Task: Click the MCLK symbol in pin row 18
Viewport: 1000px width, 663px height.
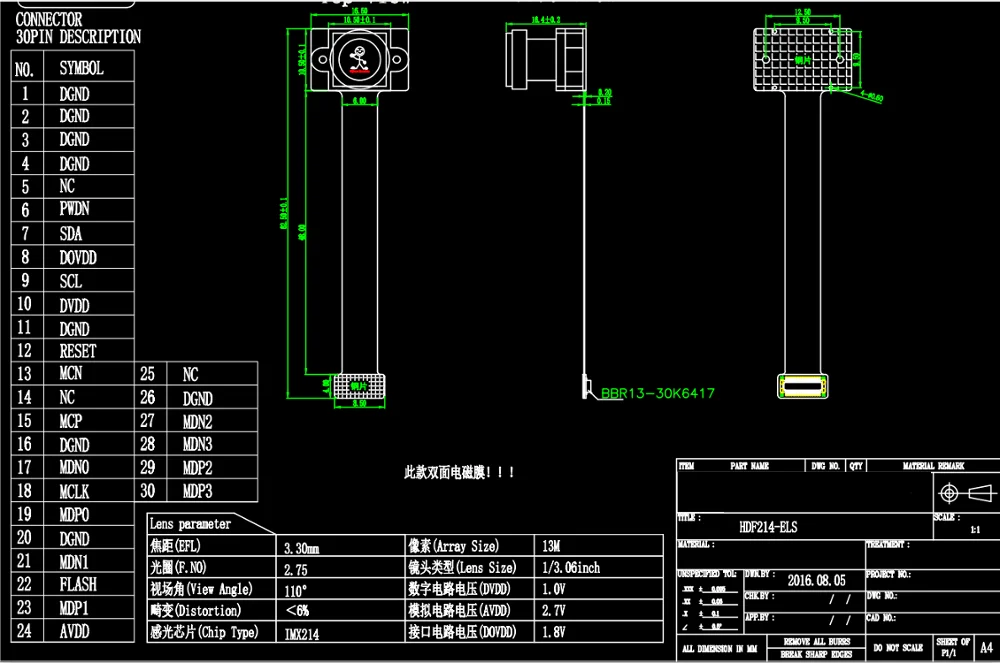Action: pos(75,492)
